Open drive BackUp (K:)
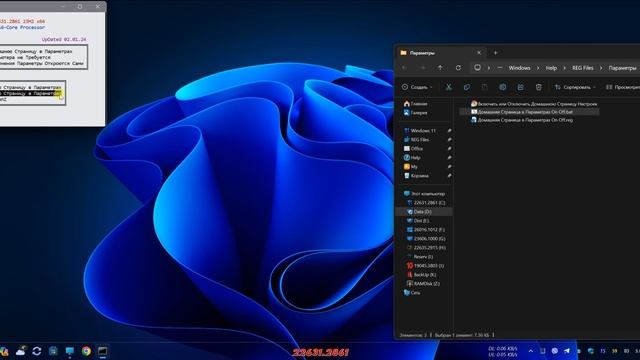 pos(421,275)
